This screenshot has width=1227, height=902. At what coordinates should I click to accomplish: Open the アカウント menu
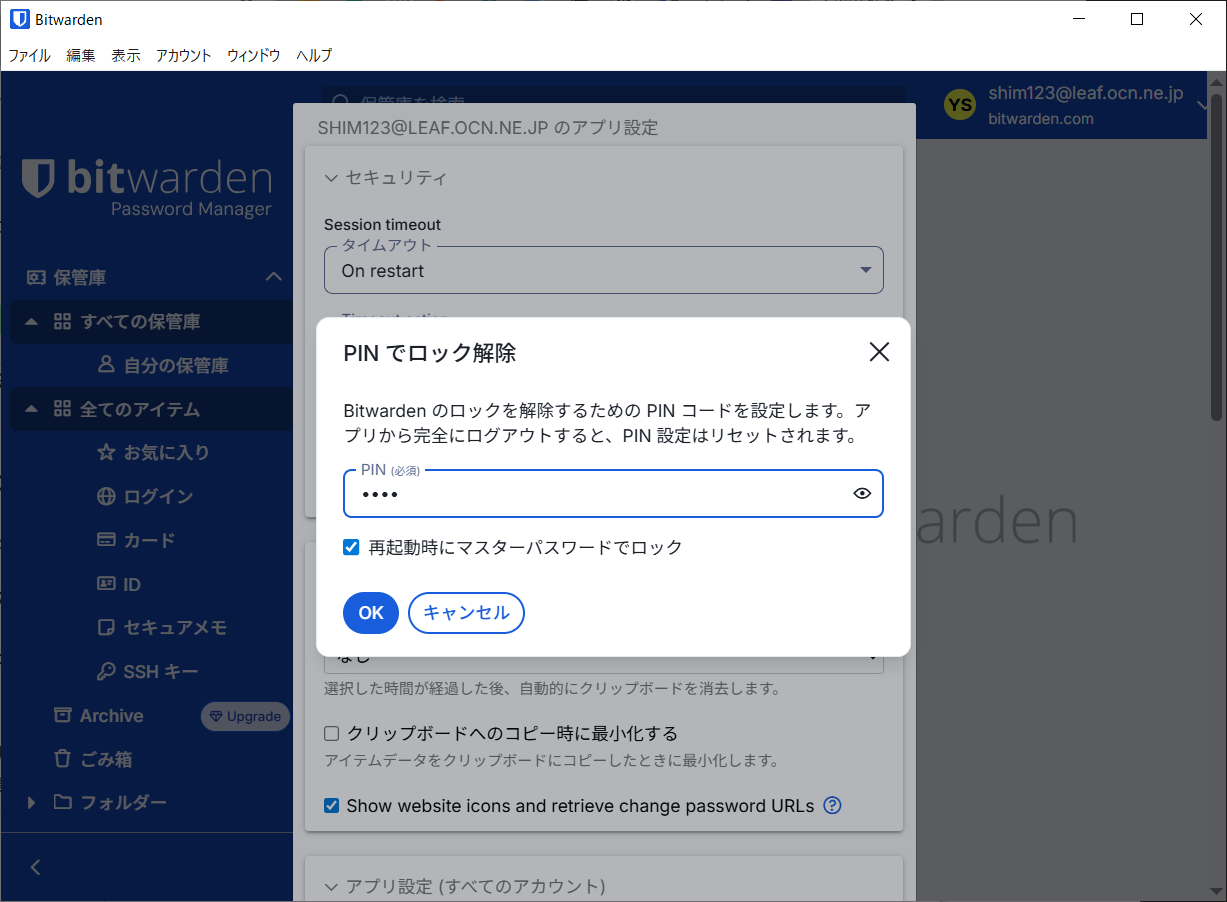(x=183, y=56)
